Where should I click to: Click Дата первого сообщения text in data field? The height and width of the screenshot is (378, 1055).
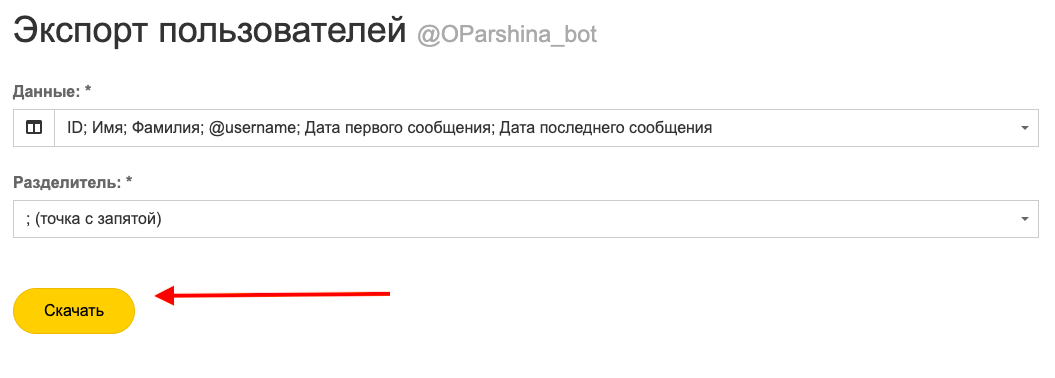(400, 128)
